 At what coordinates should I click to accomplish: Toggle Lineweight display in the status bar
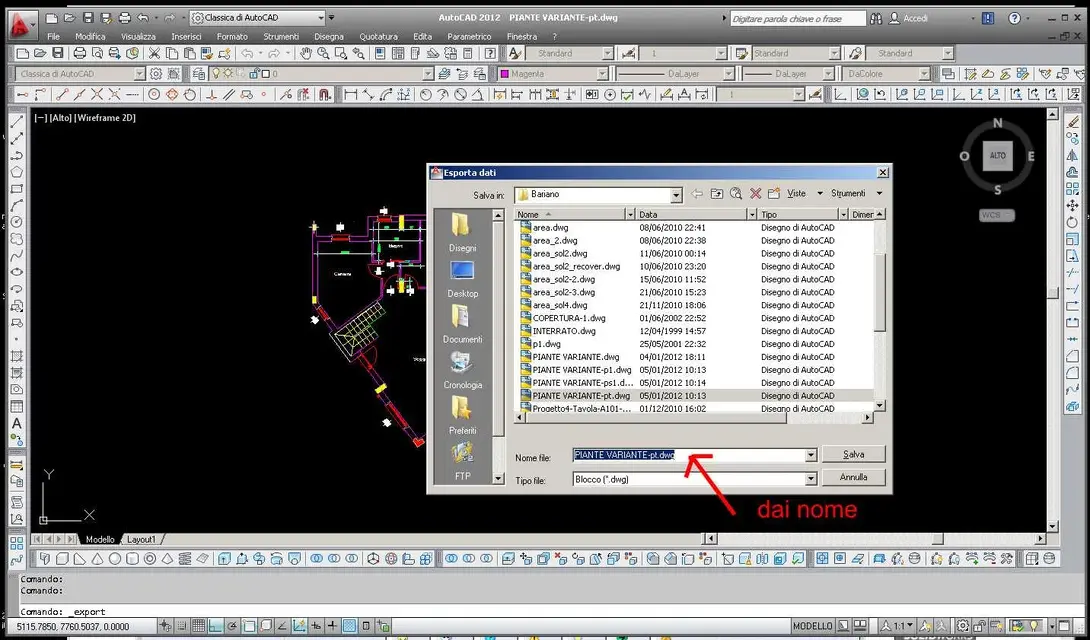click(x=332, y=626)
